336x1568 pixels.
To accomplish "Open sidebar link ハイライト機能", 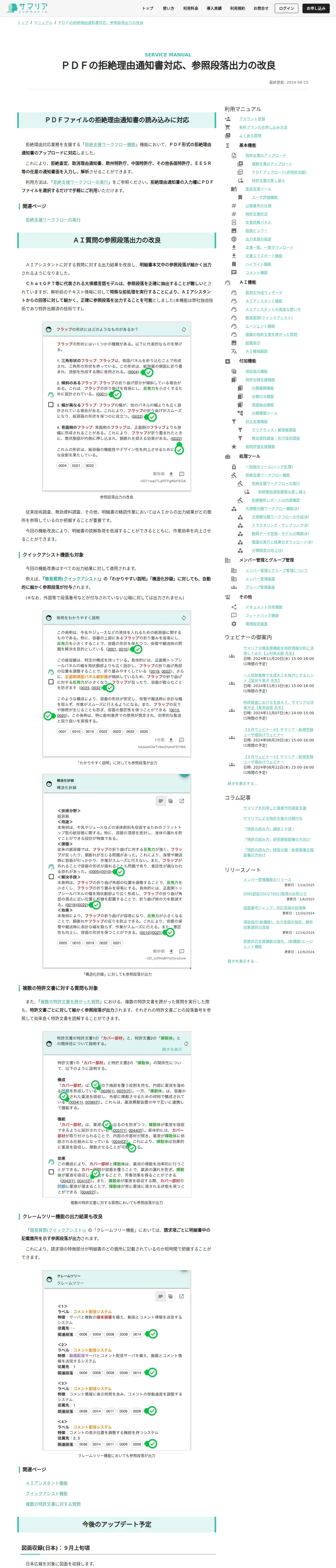I will tap(259, 264).
